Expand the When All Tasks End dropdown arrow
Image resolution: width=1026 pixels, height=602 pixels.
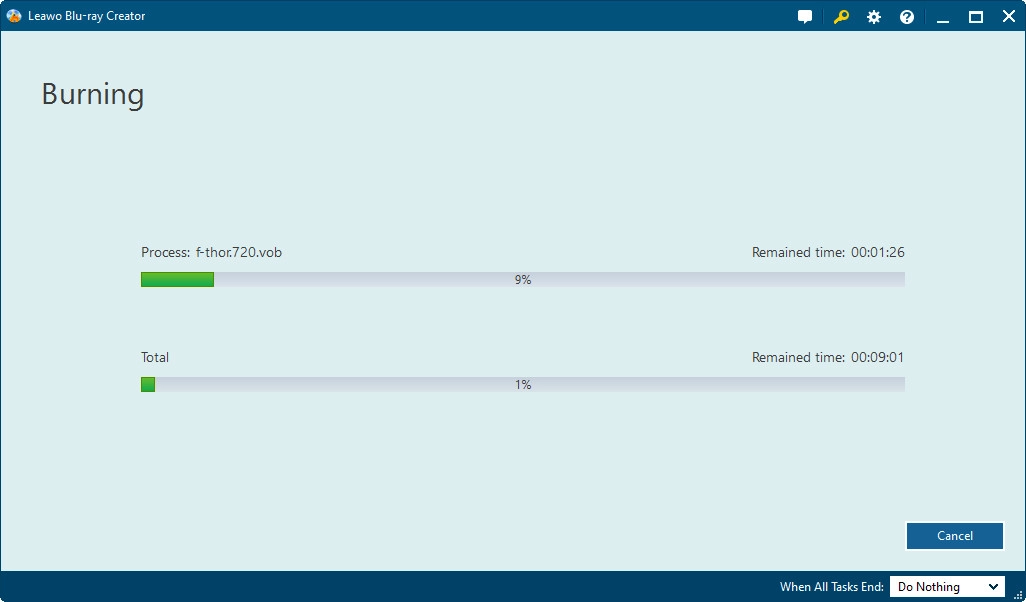[993, 587]
